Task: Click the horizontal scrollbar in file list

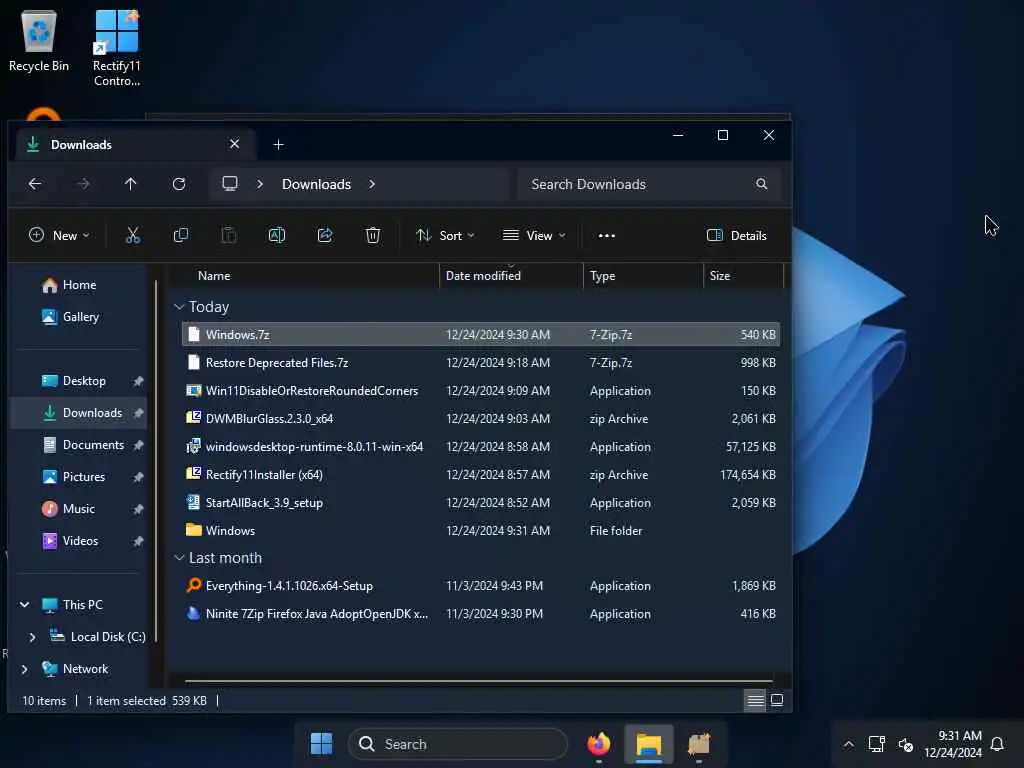Action: tap(479, 680)
